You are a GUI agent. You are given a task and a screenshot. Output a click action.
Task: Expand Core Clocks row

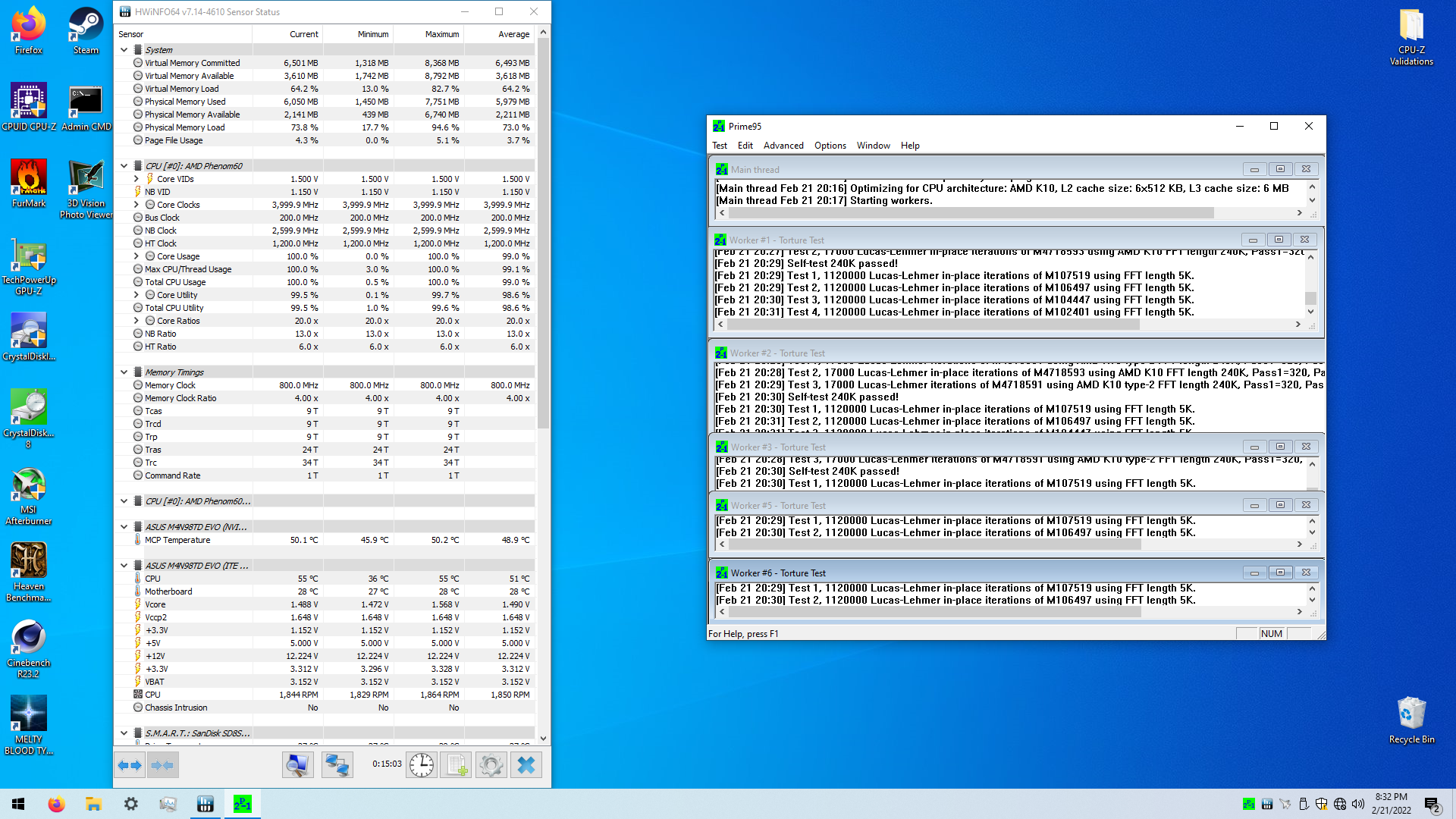coord(136,205)
